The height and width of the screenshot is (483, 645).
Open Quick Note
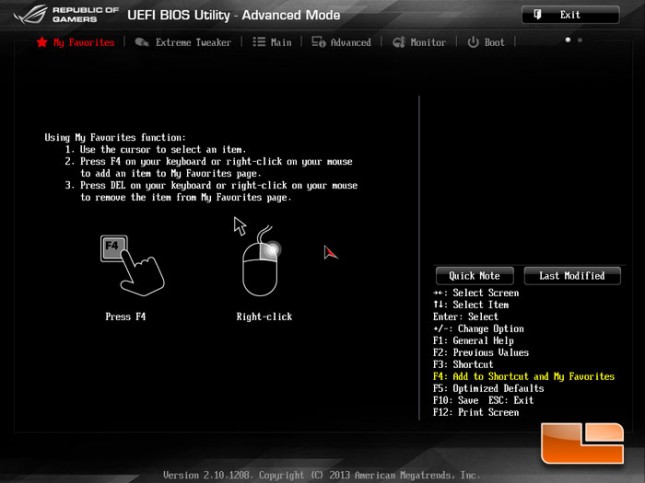point(475,276)
